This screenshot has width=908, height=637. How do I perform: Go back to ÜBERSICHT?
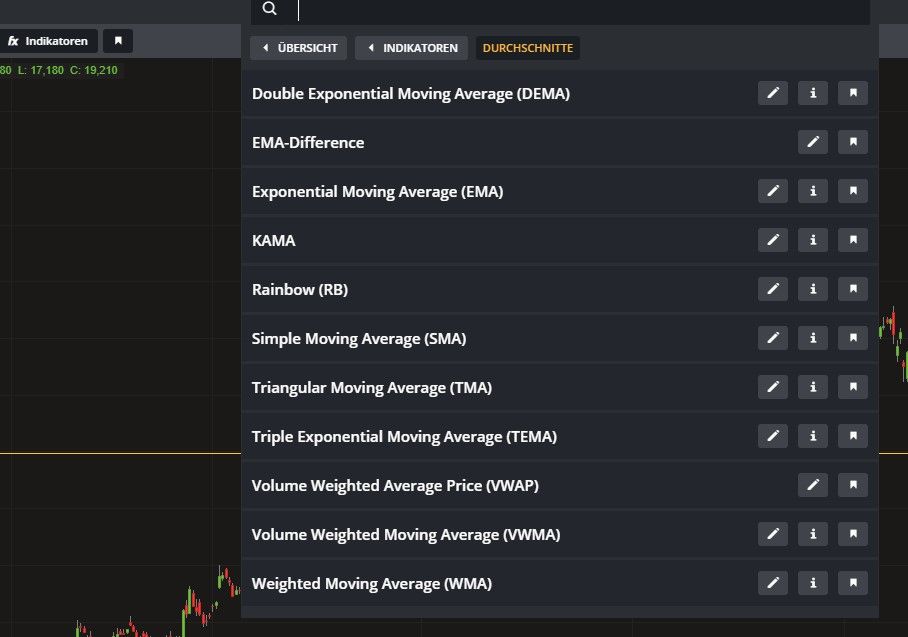pos(299,48)
